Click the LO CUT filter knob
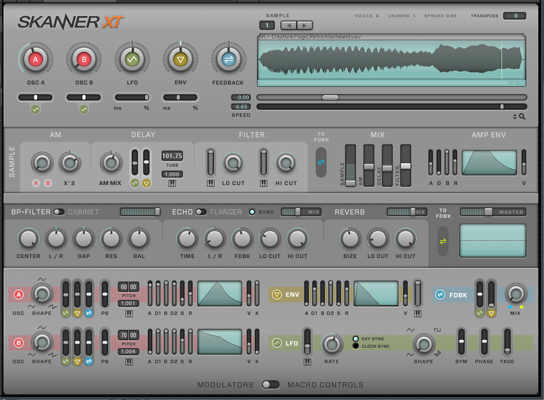 pyautogui.click(x=233, y=162)
